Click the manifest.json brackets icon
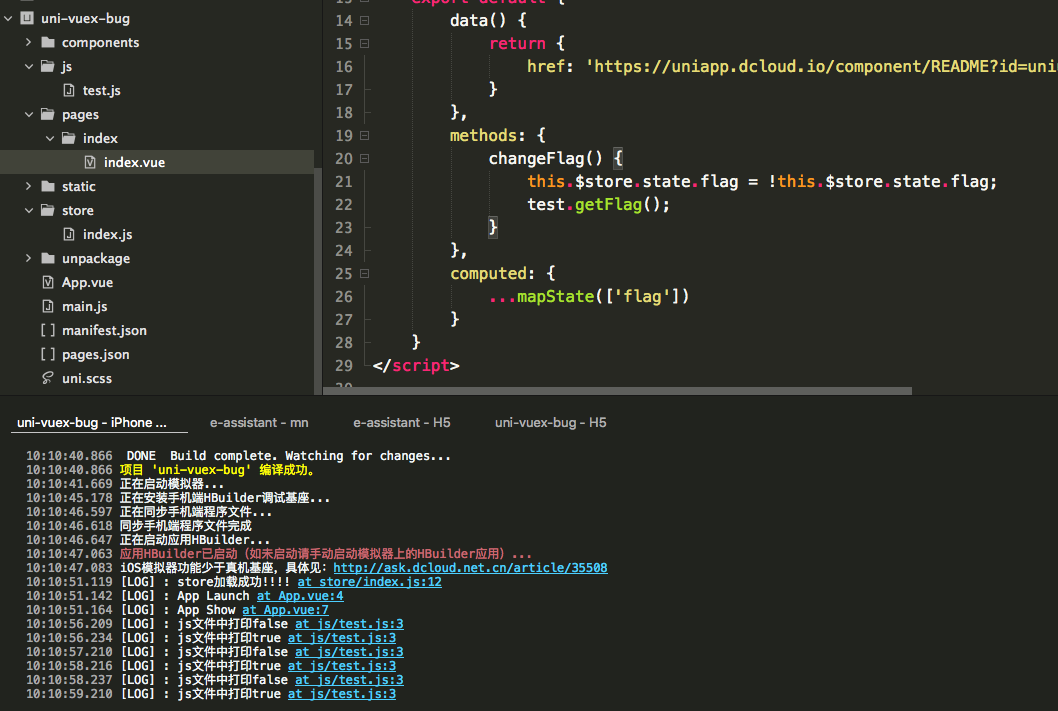Viewport: 1058px width, 711px height. coord(47,330)
